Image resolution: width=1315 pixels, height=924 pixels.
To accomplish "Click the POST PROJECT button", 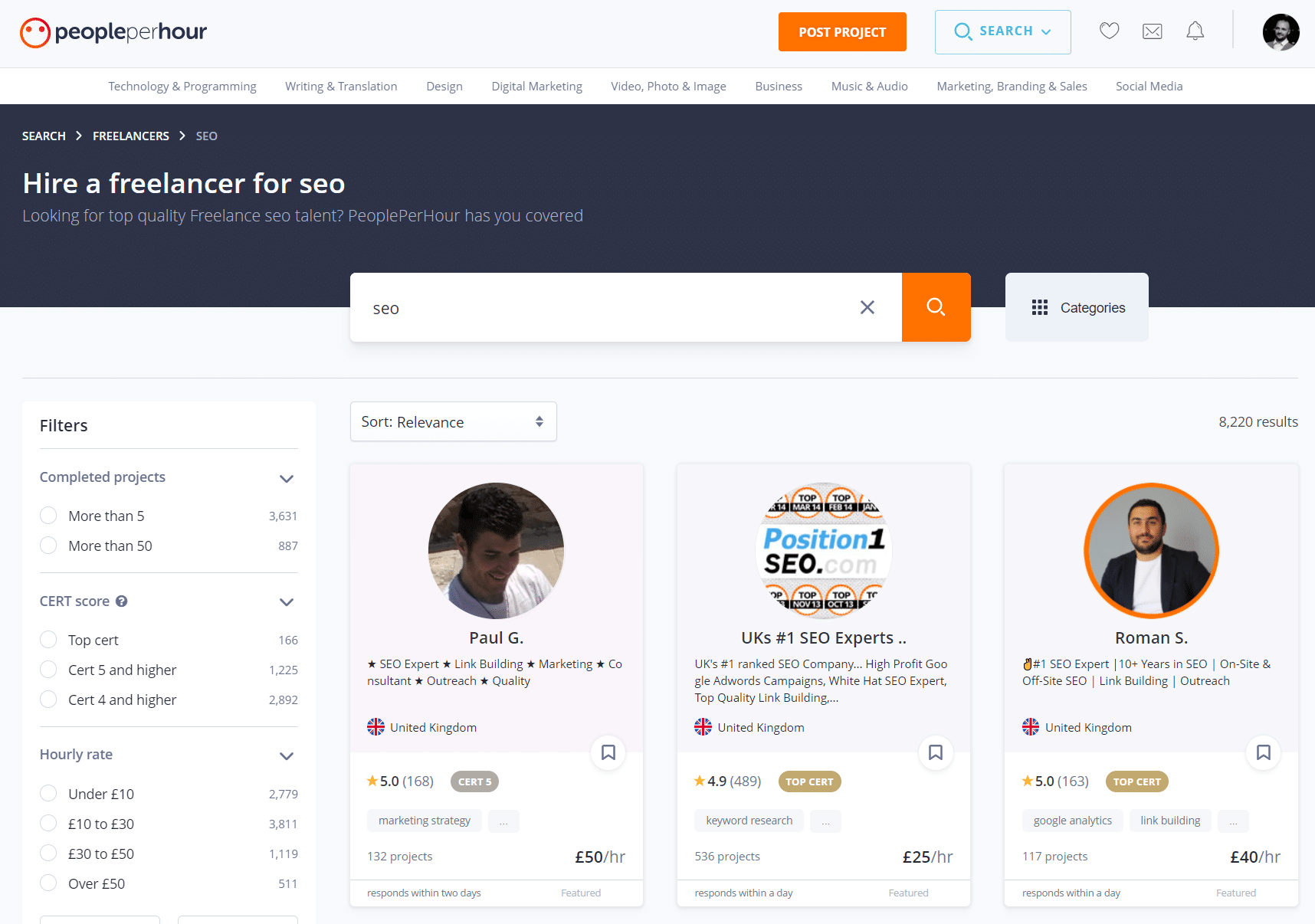I will click(x=842, y=32).
